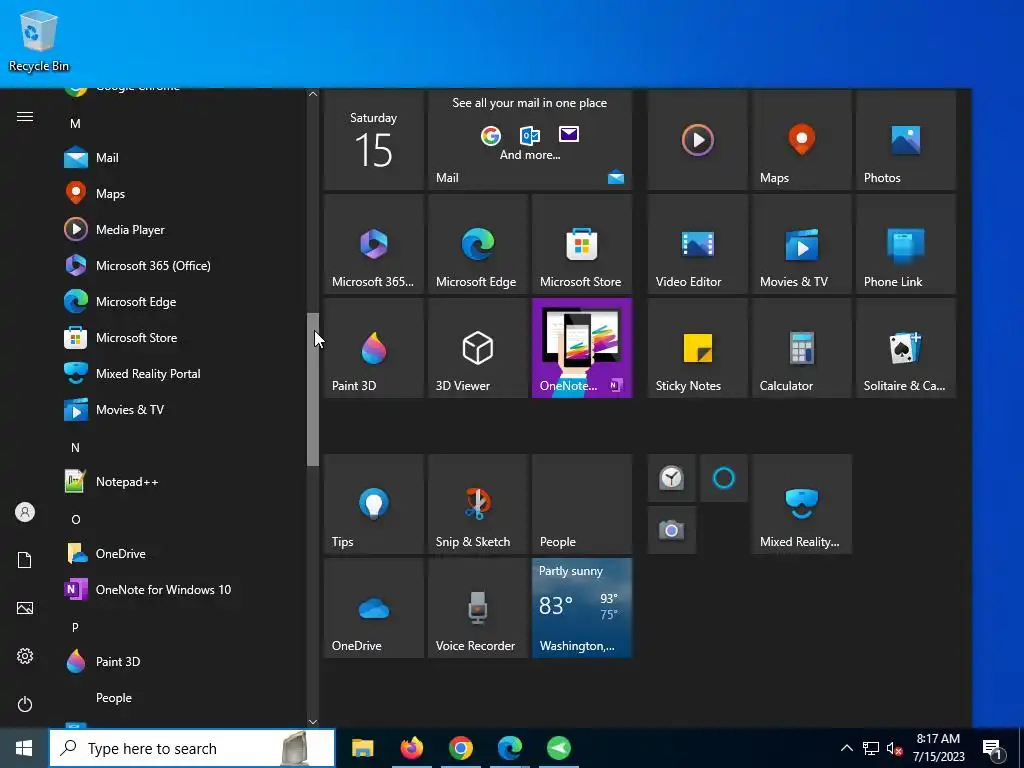Image resolution: width=1024 pixels, height=768 pixels.
Task: Open the OneNote tile
Action: (x=582, y=348)
